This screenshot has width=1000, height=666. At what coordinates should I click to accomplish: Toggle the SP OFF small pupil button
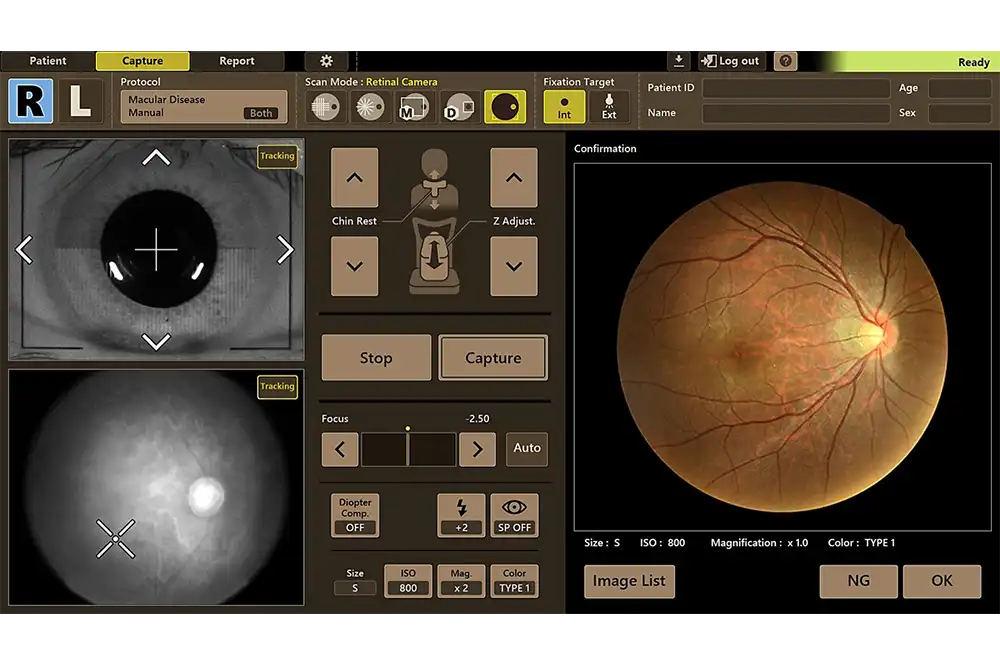[514, 516]
